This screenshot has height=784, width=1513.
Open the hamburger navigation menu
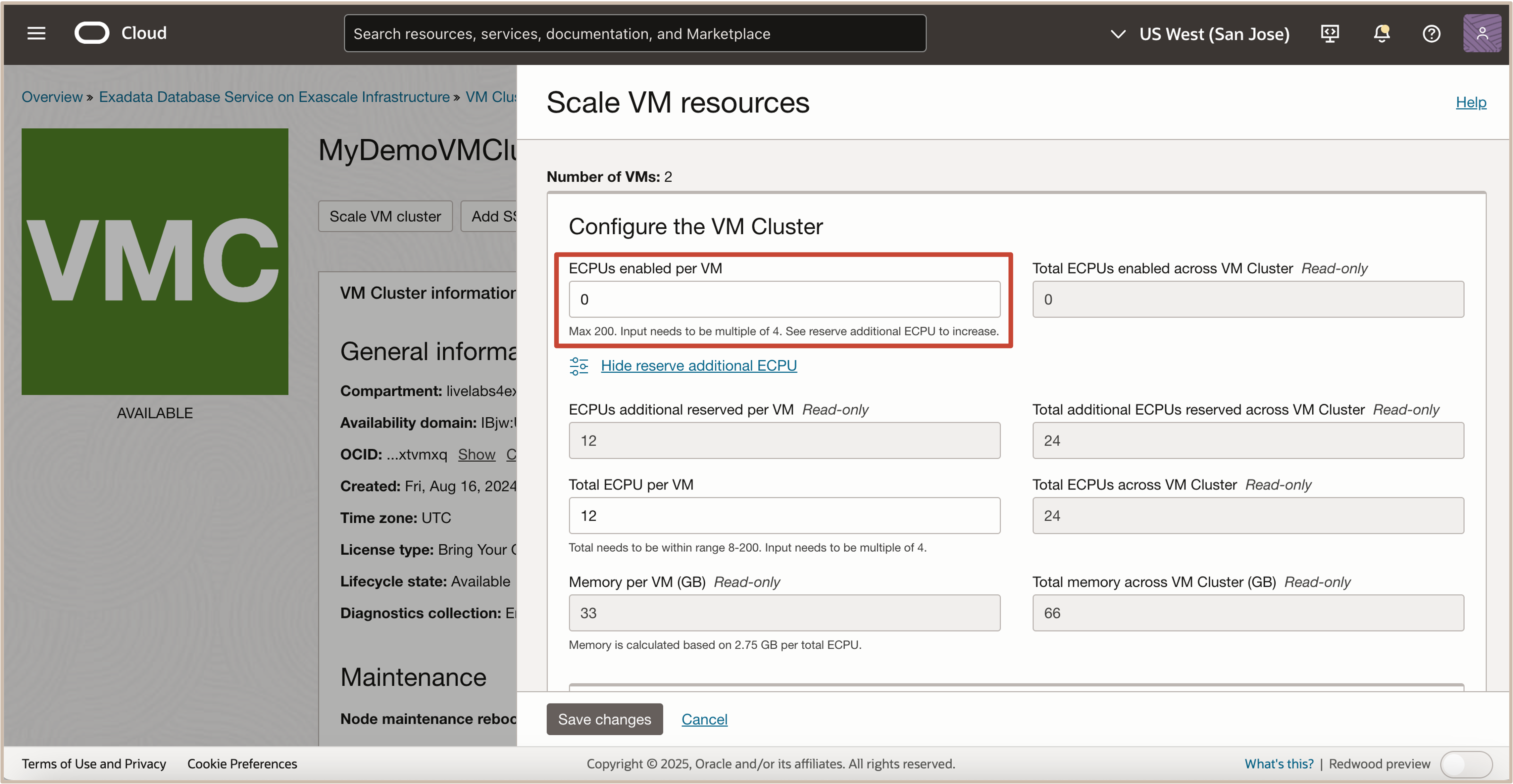(36, 33)
